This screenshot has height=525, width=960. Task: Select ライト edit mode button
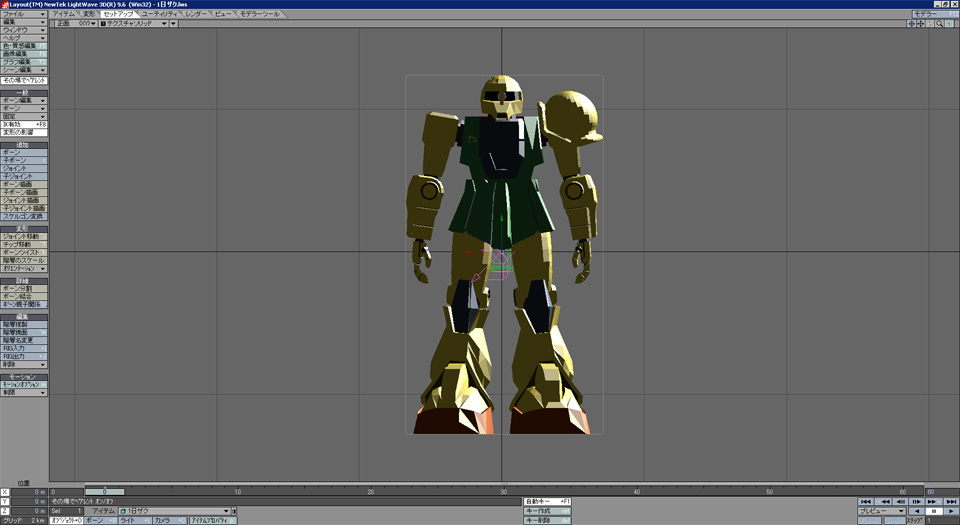tap(135, 520)
